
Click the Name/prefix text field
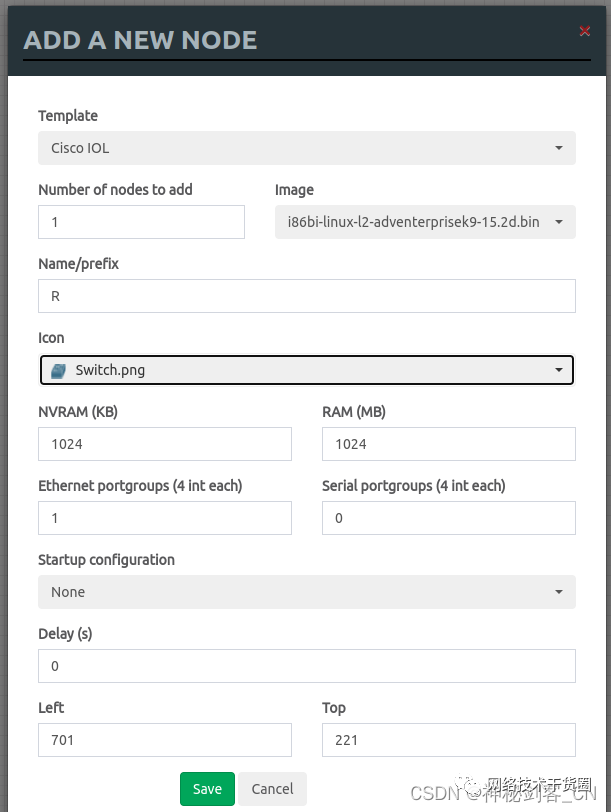(x=306, y=296)
